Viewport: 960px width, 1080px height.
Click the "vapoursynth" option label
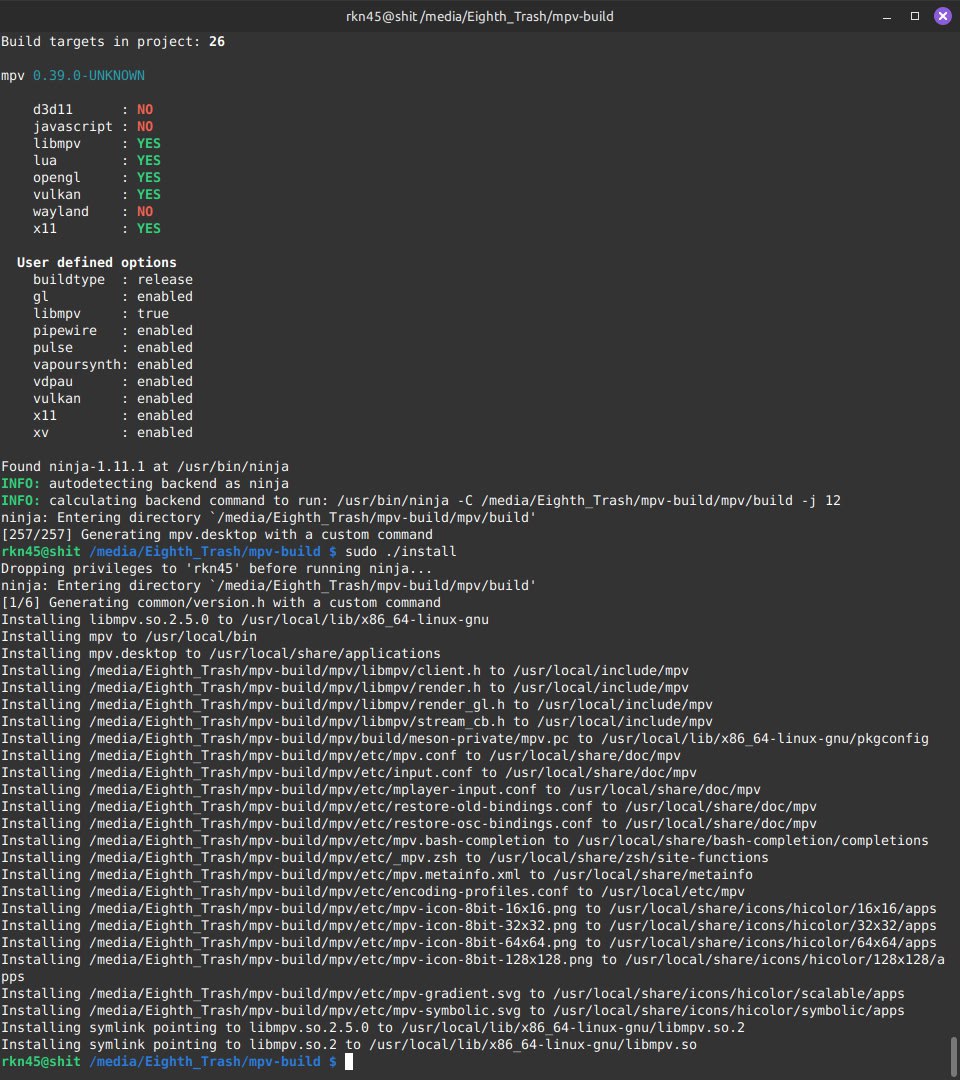pos(77,364)
